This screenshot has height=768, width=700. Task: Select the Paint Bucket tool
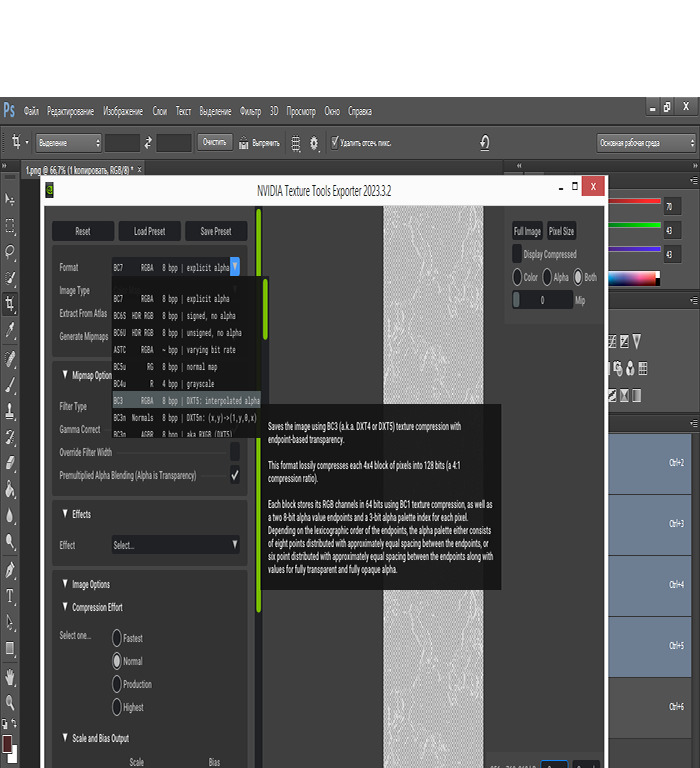[10, 489]
